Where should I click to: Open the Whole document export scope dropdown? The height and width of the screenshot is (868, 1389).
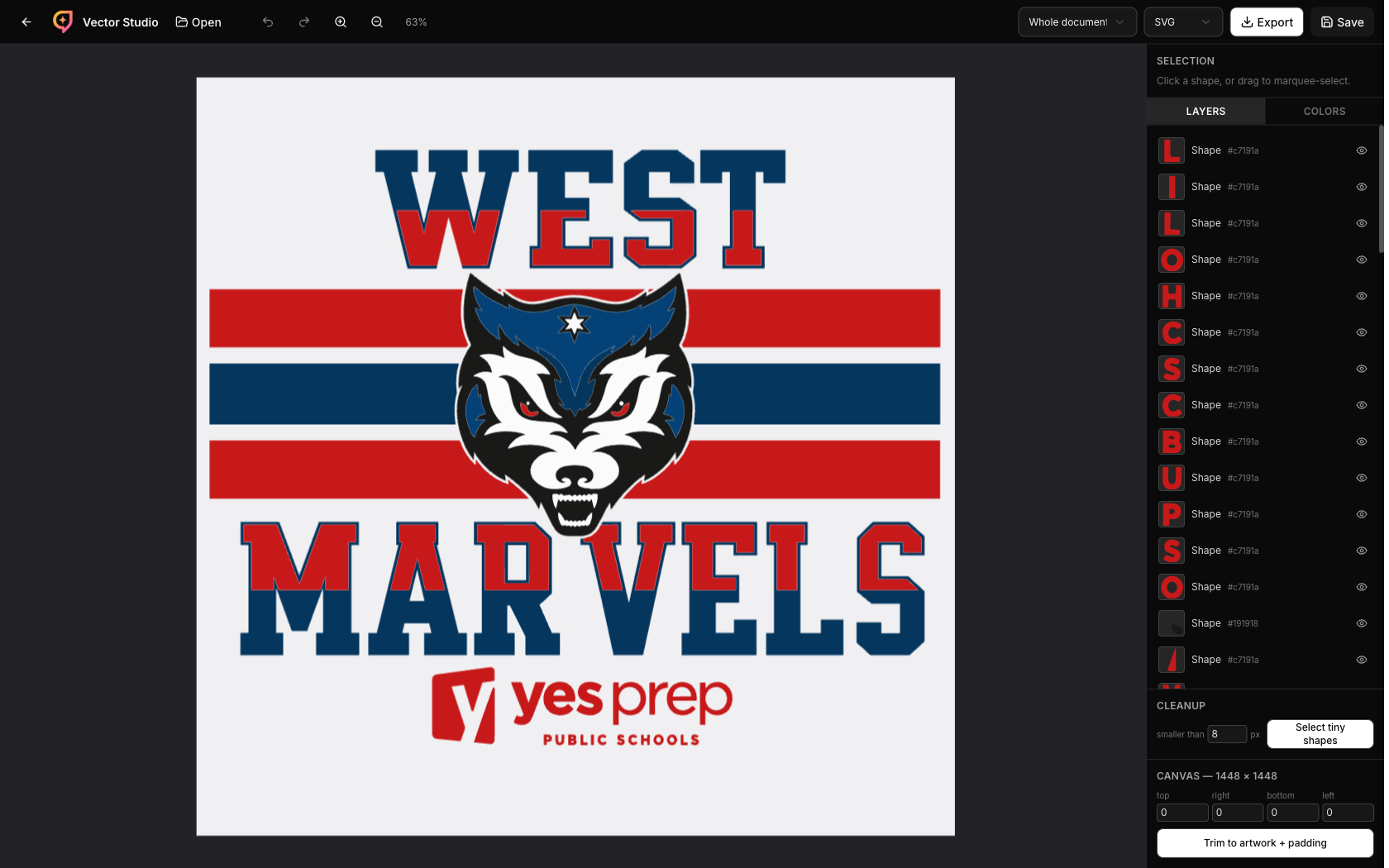[1077, 22]
